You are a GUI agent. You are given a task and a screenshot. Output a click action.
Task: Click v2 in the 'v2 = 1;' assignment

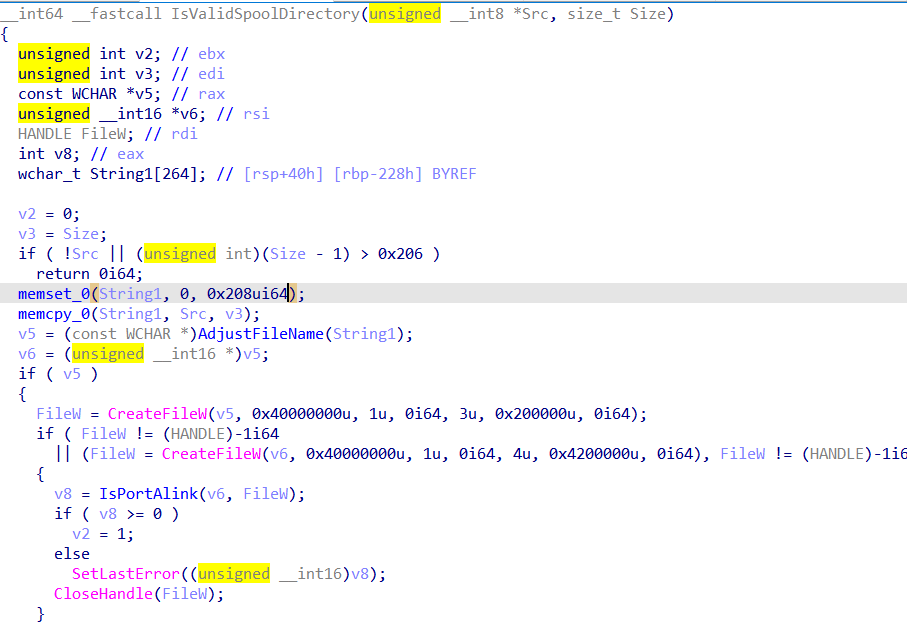[x=81, y=534]
